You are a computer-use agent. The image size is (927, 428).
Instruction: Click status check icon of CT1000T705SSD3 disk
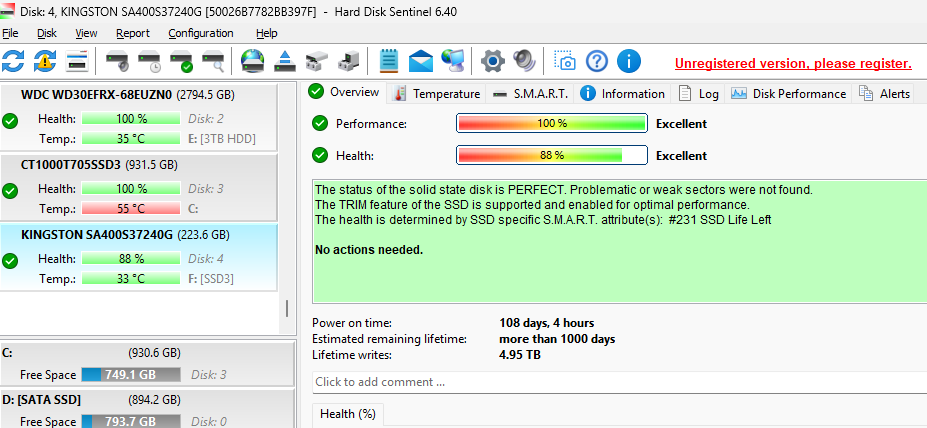[9, 191]
